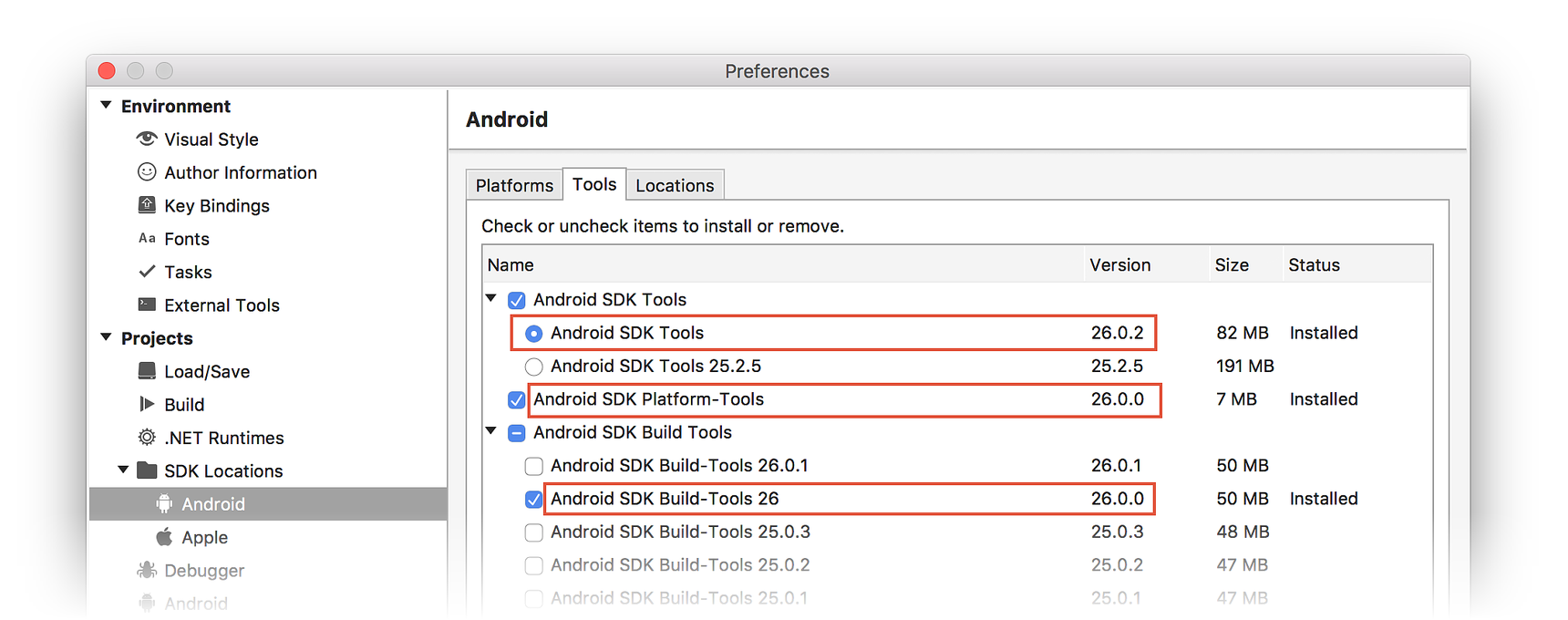Open the Locations tab
1568x620 pixels.
(675, 185)
